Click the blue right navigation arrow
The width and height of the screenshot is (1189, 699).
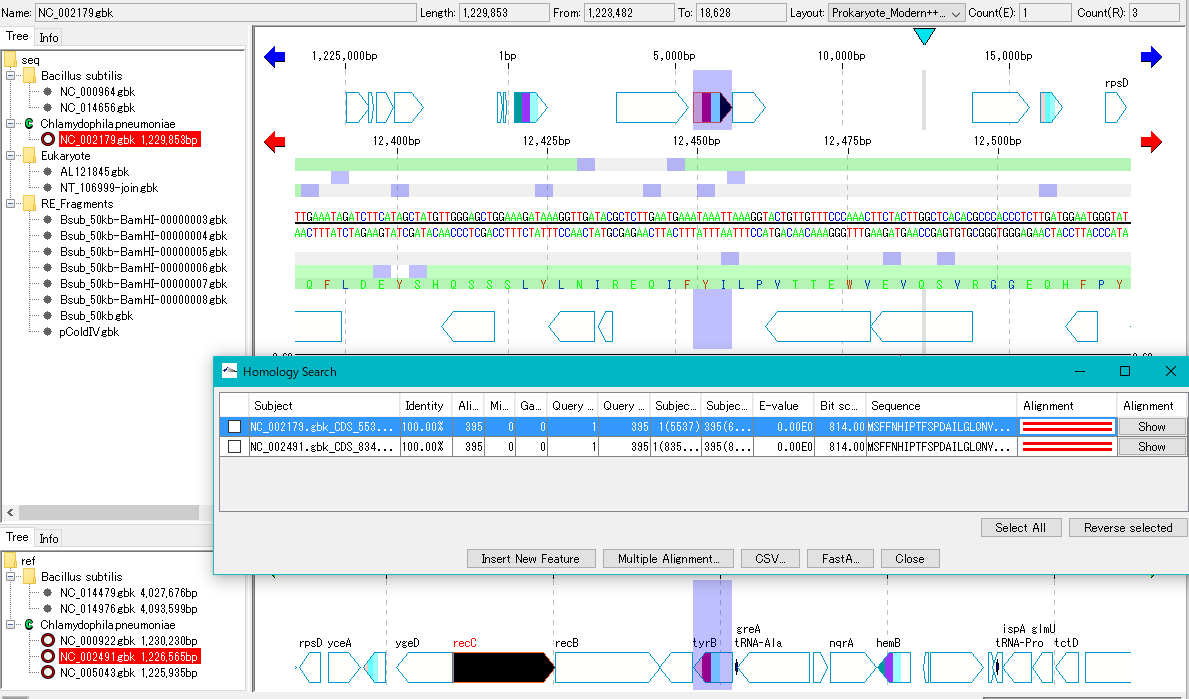point(1151,57)
